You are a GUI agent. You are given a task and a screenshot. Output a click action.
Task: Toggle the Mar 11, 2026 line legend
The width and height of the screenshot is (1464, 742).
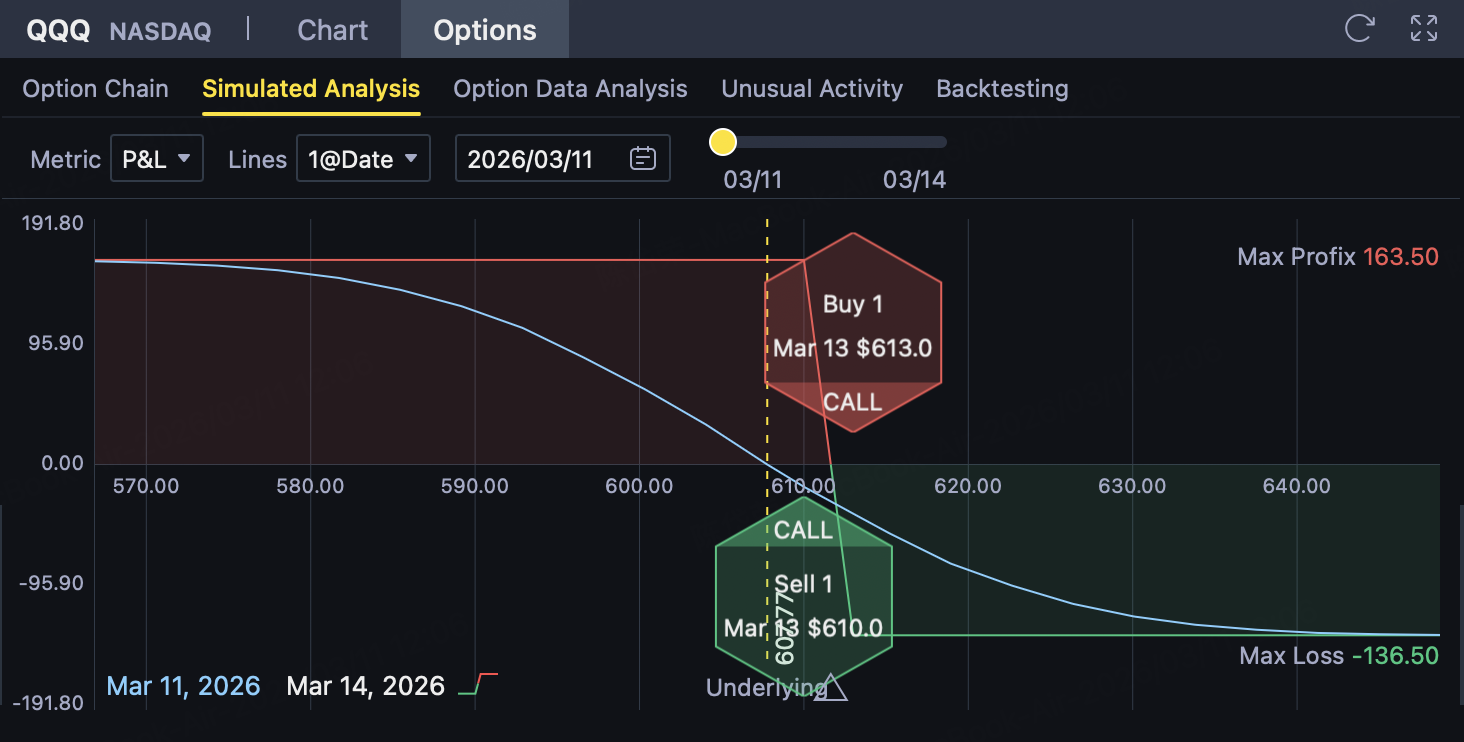click(x=183, y=686)
